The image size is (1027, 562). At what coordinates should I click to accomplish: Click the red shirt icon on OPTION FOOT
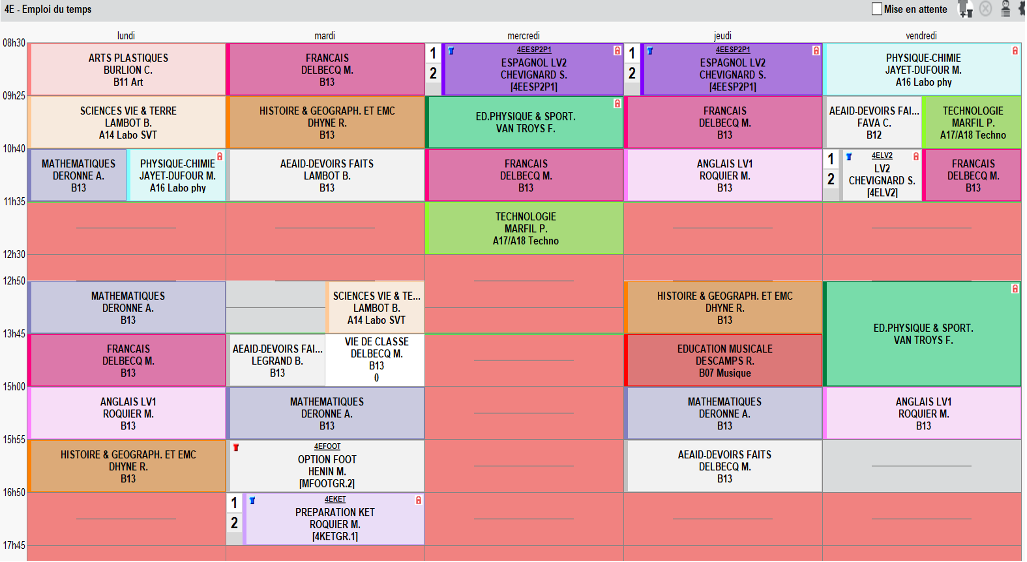click(236, 447)
